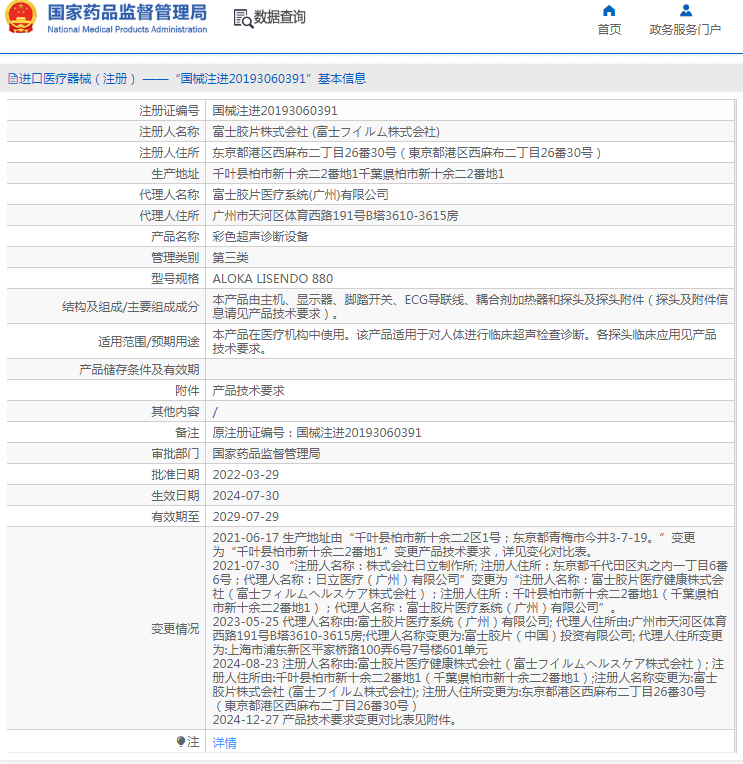Screen dimensions: 743x764
Task: Open 政务服务门户 portal link
Action: (x=685, y=30)
